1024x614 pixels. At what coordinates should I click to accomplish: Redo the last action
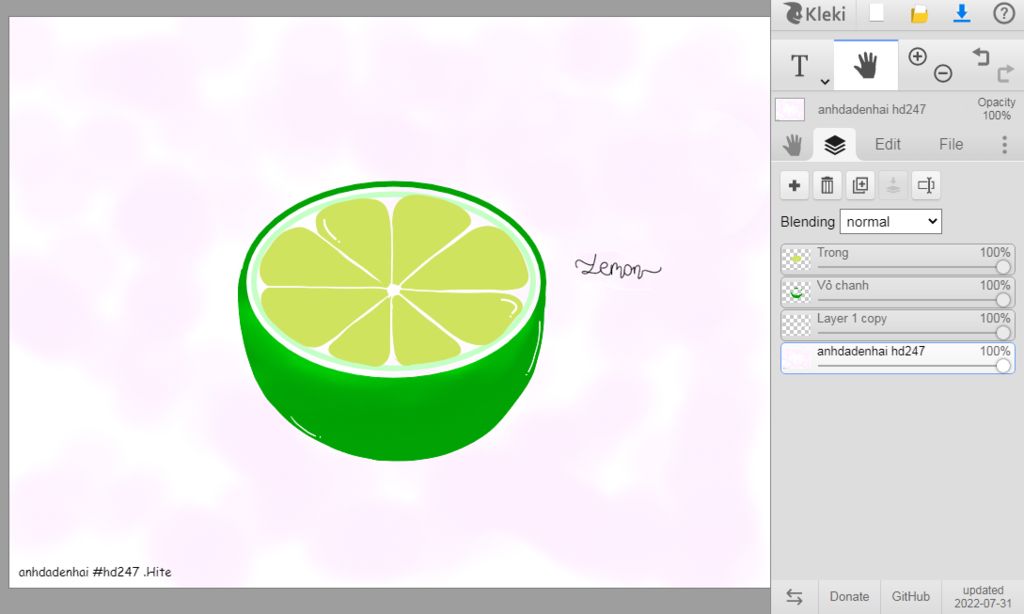1005,73
